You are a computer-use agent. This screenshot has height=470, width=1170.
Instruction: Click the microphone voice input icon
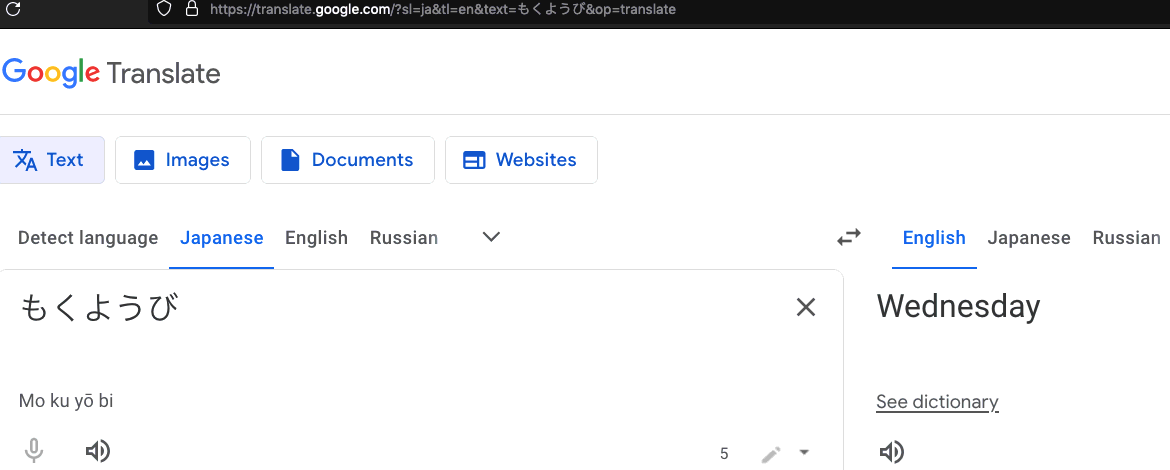[34, 451]
